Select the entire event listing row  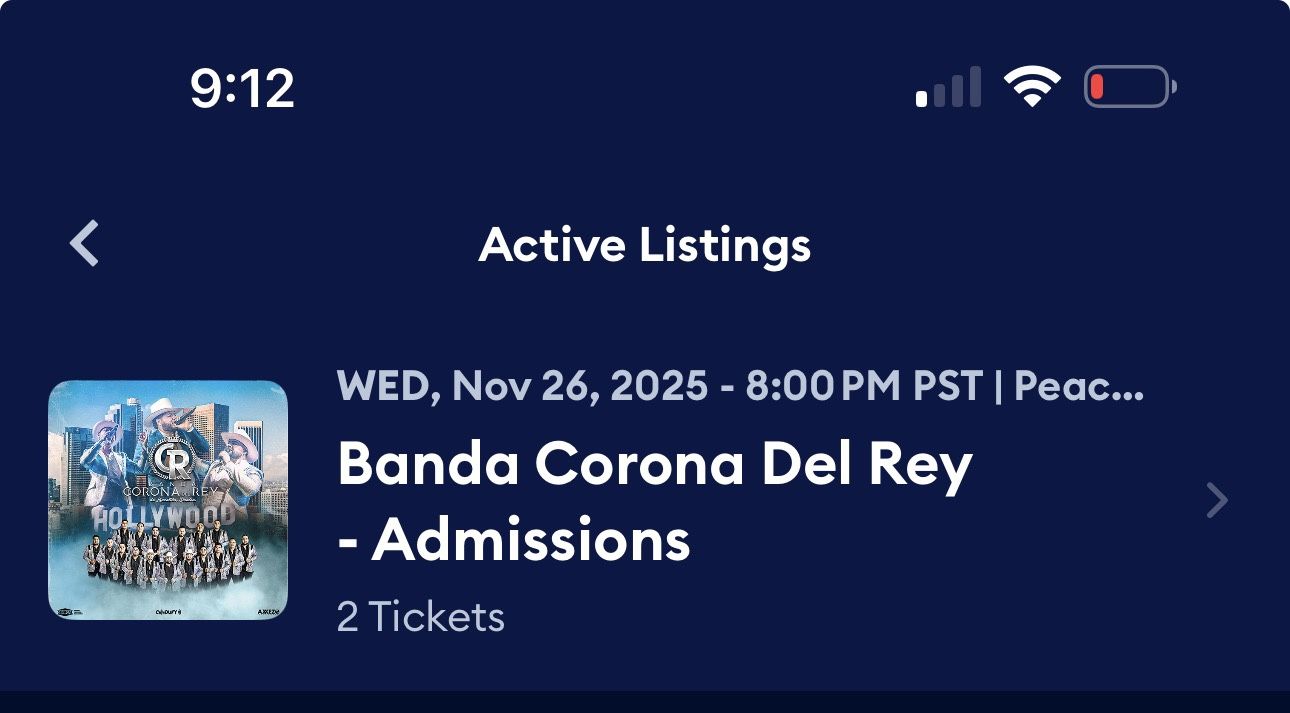(x=645, y=498)
